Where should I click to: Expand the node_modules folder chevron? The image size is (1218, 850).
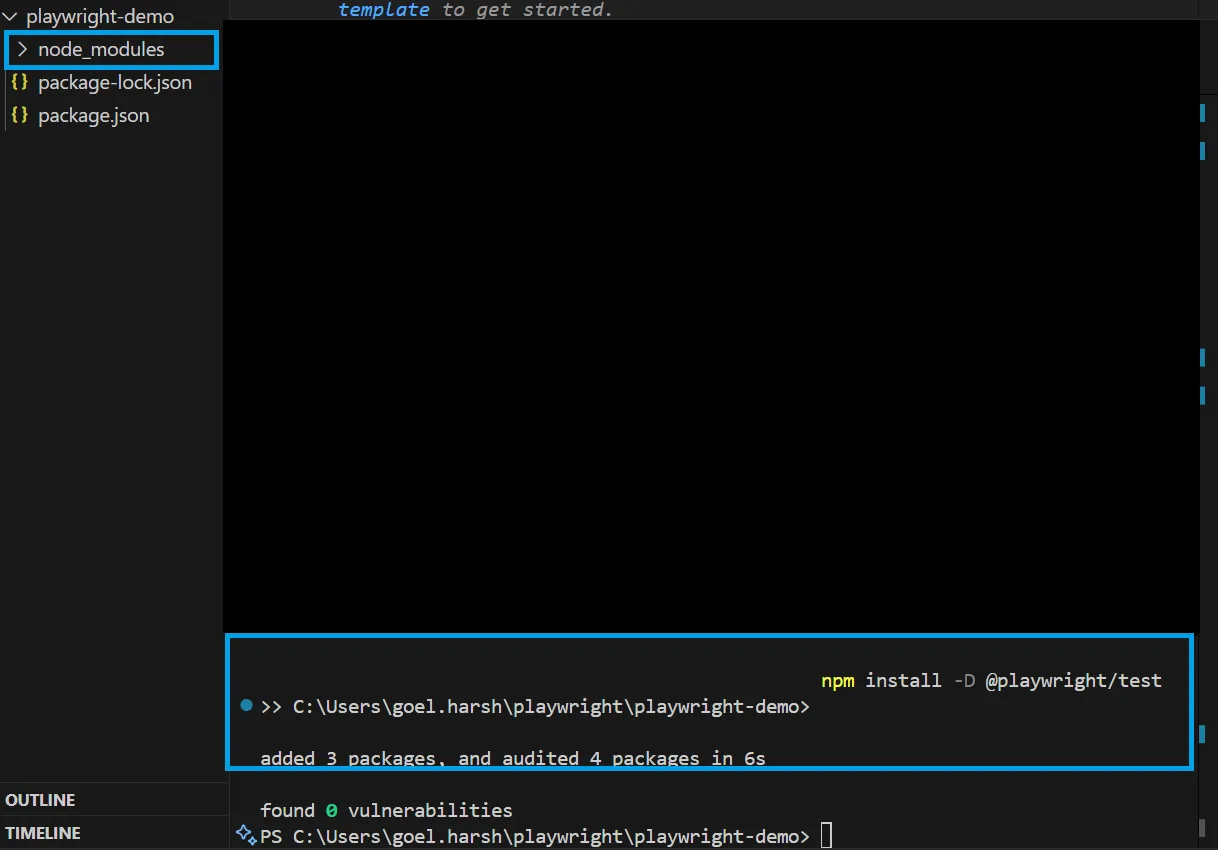click(x=23, y=49)
